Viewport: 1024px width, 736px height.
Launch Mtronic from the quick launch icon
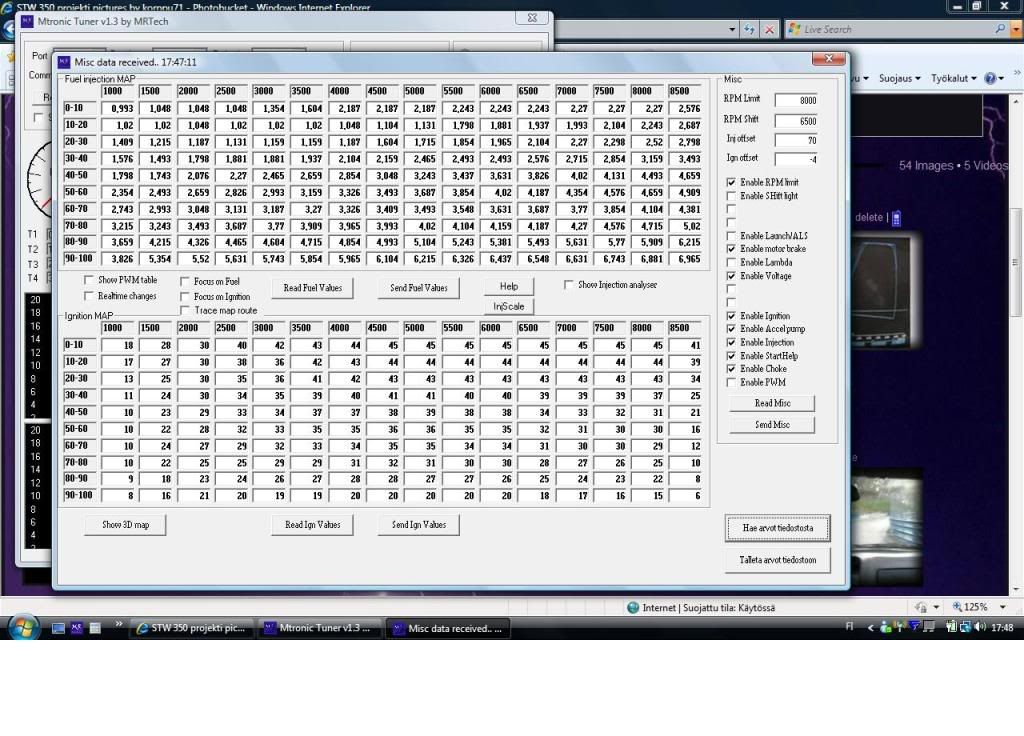point(76,628)
